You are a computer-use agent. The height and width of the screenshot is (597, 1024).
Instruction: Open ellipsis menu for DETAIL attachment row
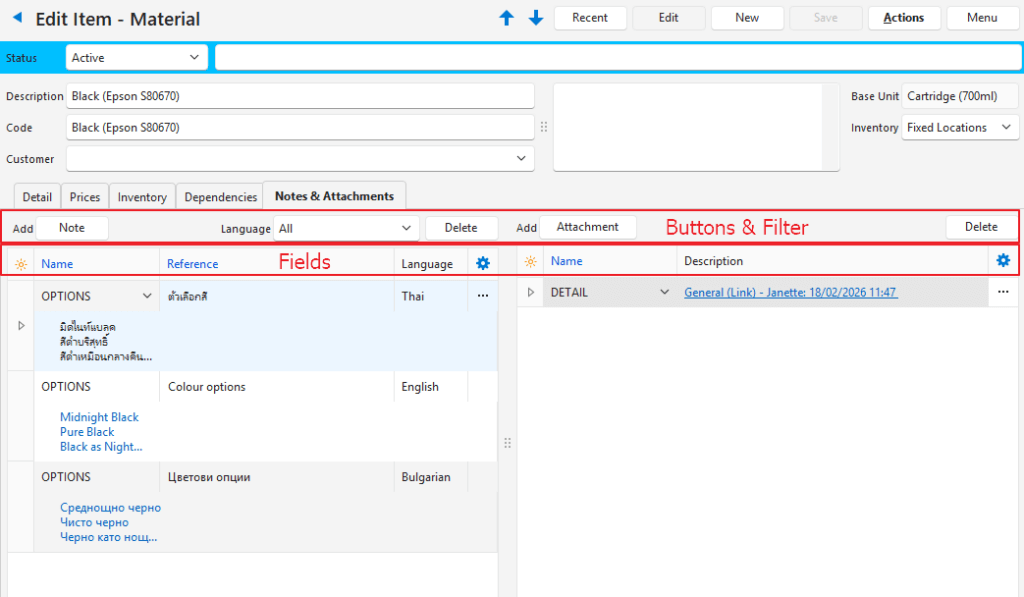click(1003, 292)
